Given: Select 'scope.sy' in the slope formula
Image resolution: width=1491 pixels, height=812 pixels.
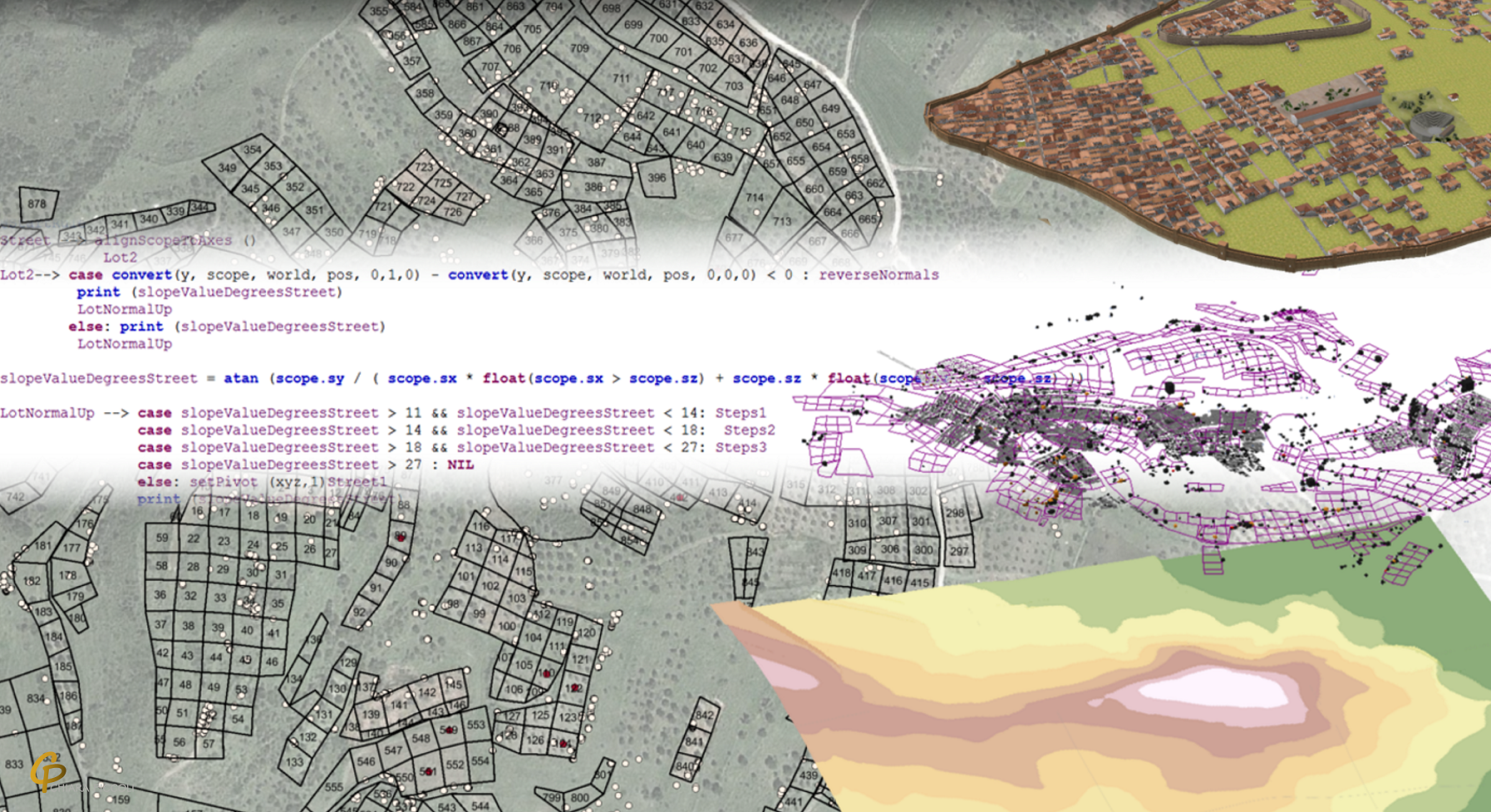Looking at the screenshot, I should [x=310, y=378].
